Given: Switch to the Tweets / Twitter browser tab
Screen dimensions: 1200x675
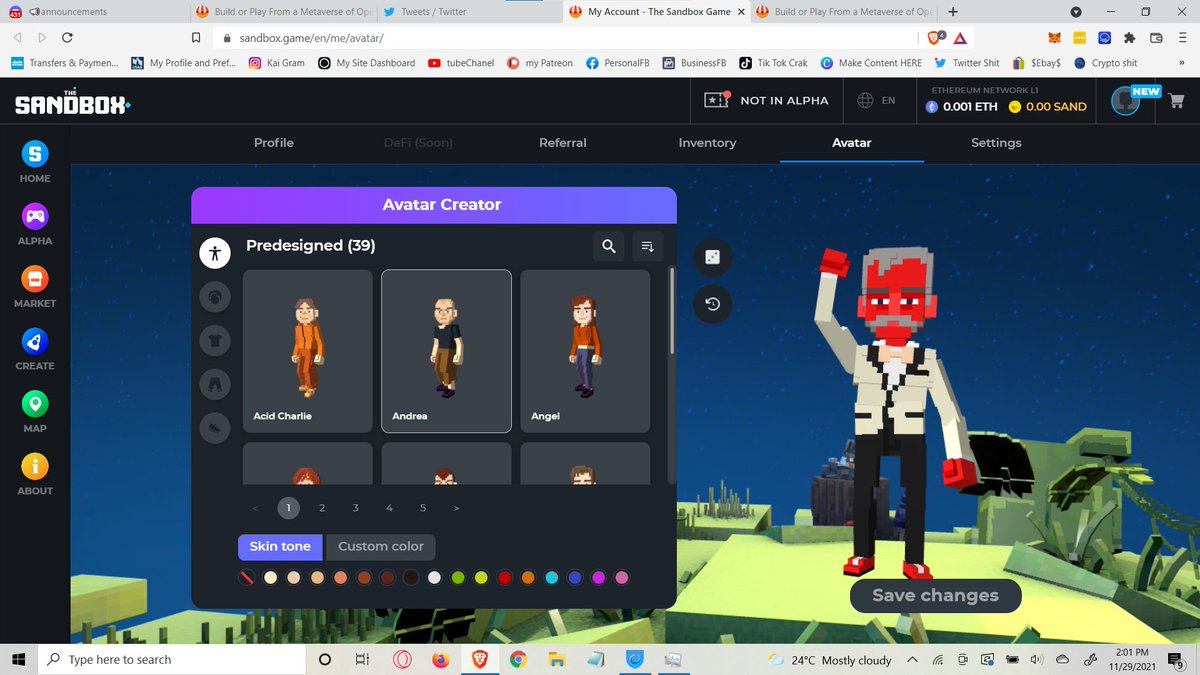Looking at the screenshot, I should click(470, 12).
